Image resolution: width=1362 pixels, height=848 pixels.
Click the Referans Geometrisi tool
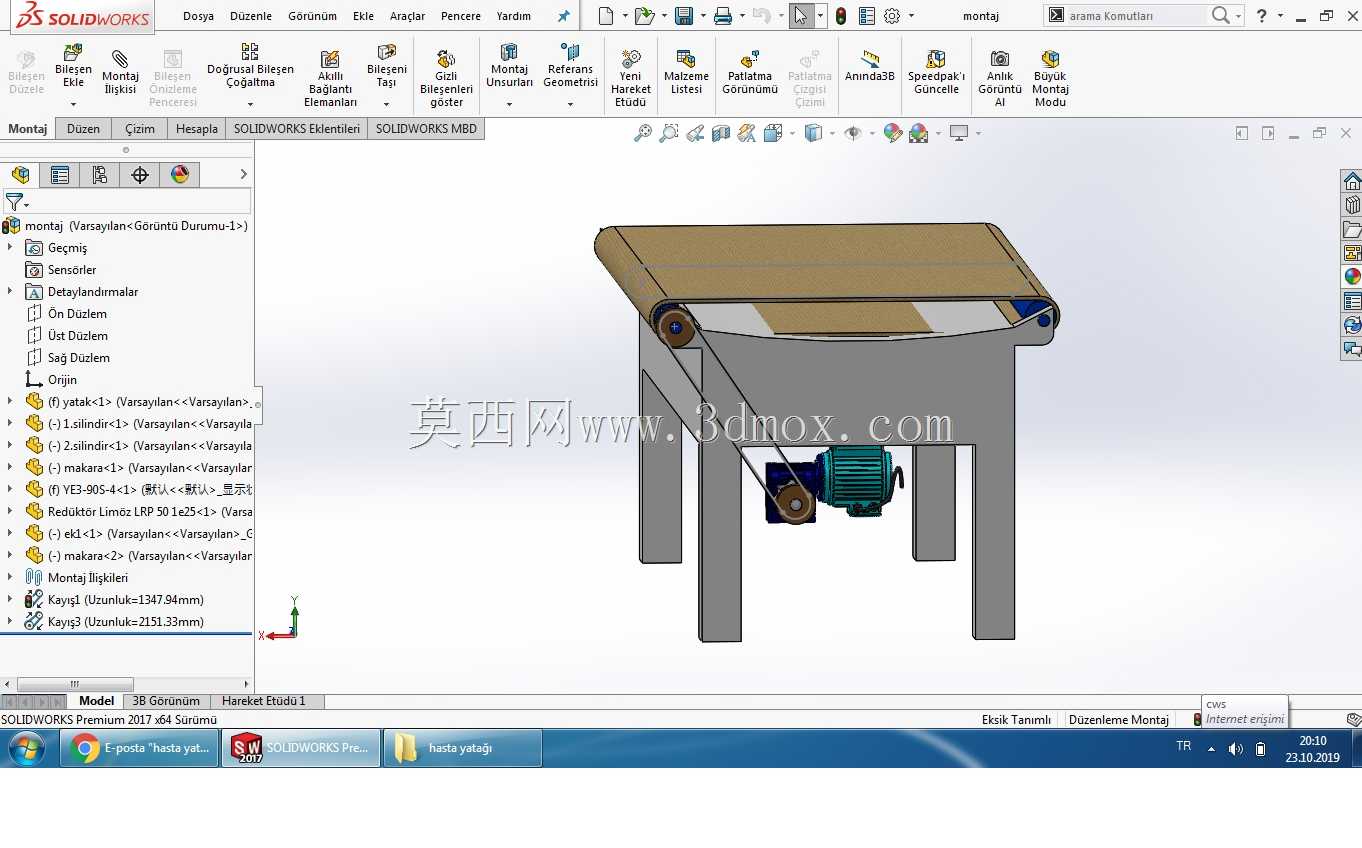(x=570, y=66)
